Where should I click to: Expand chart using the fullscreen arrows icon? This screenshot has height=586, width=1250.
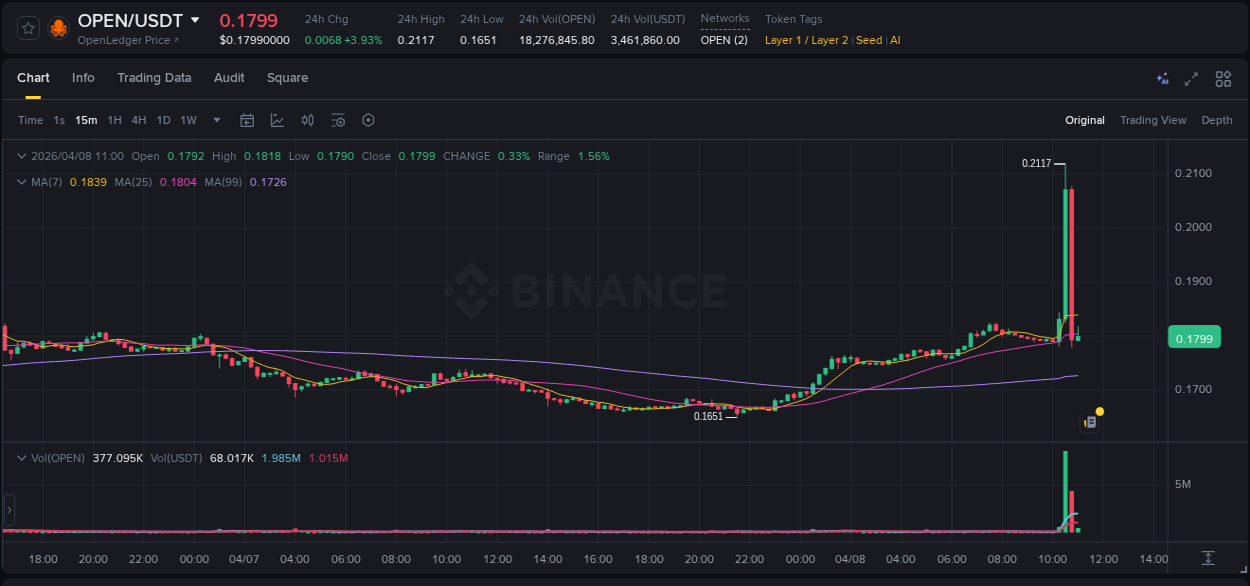click(1192, 78)
